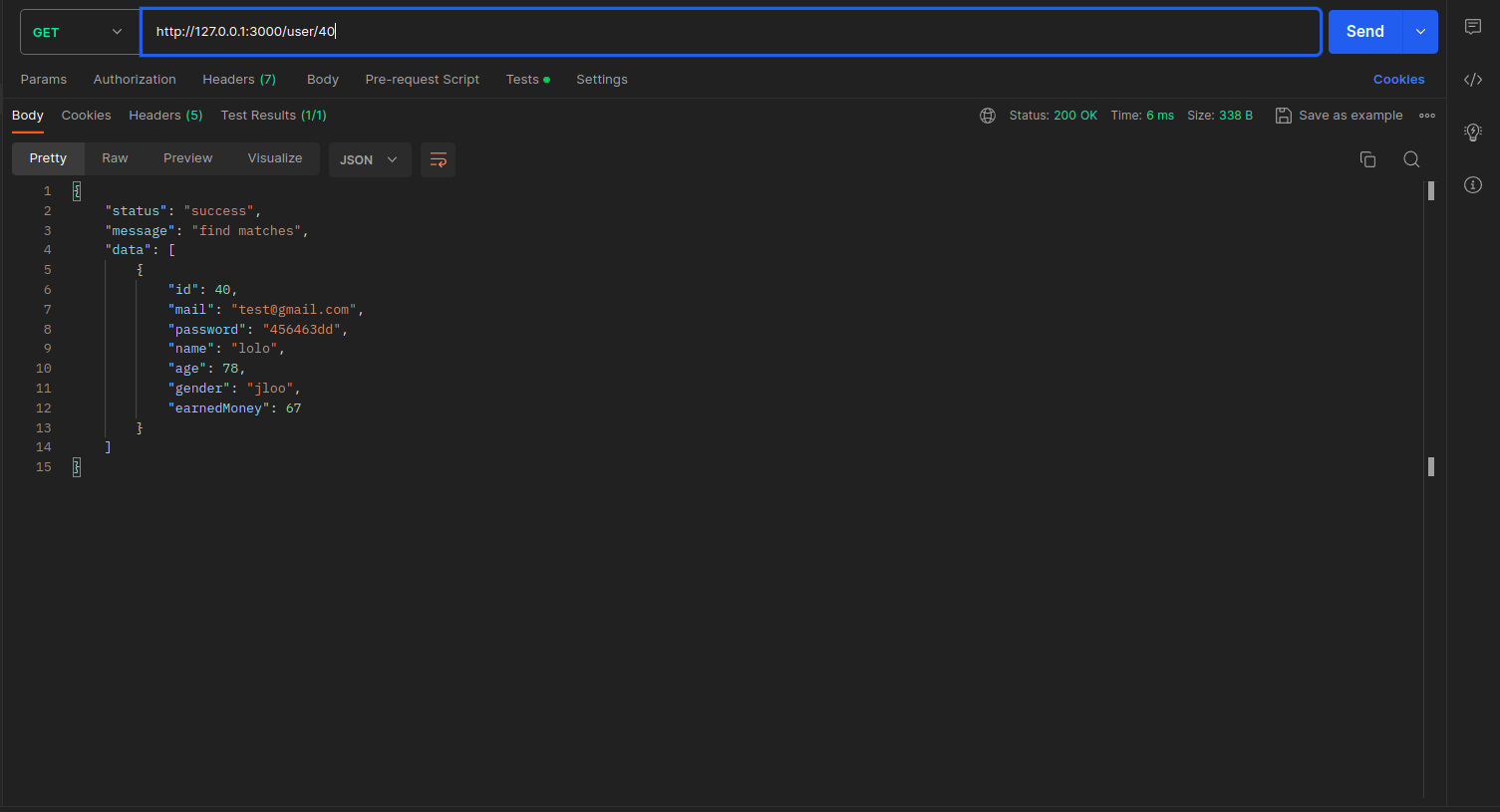Copy the response body
Image resolution: width=1500 pixels, height=812 pixels.
click(x=1367, y=158)
